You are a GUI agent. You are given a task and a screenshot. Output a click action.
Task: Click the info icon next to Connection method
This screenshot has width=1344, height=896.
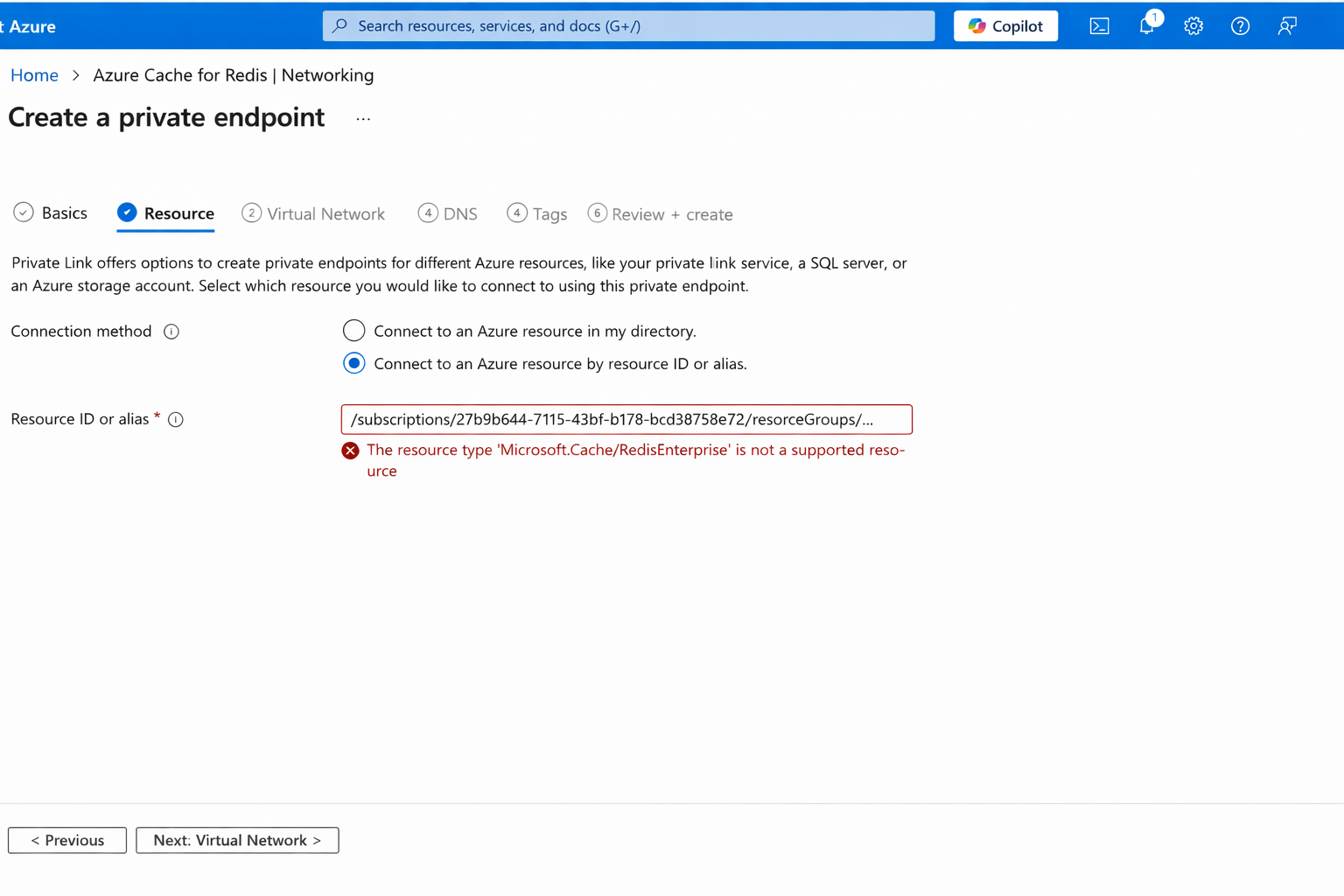171,332
